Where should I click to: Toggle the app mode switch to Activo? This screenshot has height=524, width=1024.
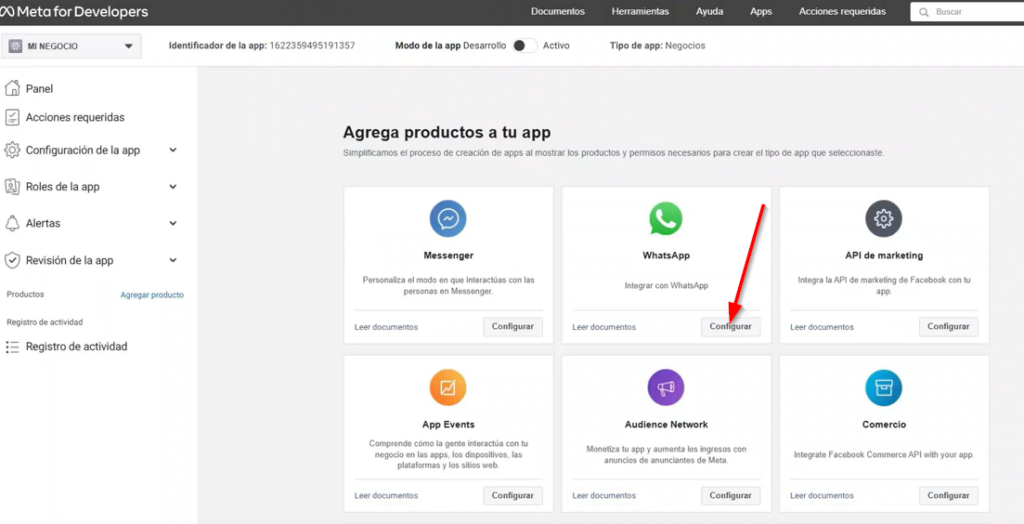524,46
